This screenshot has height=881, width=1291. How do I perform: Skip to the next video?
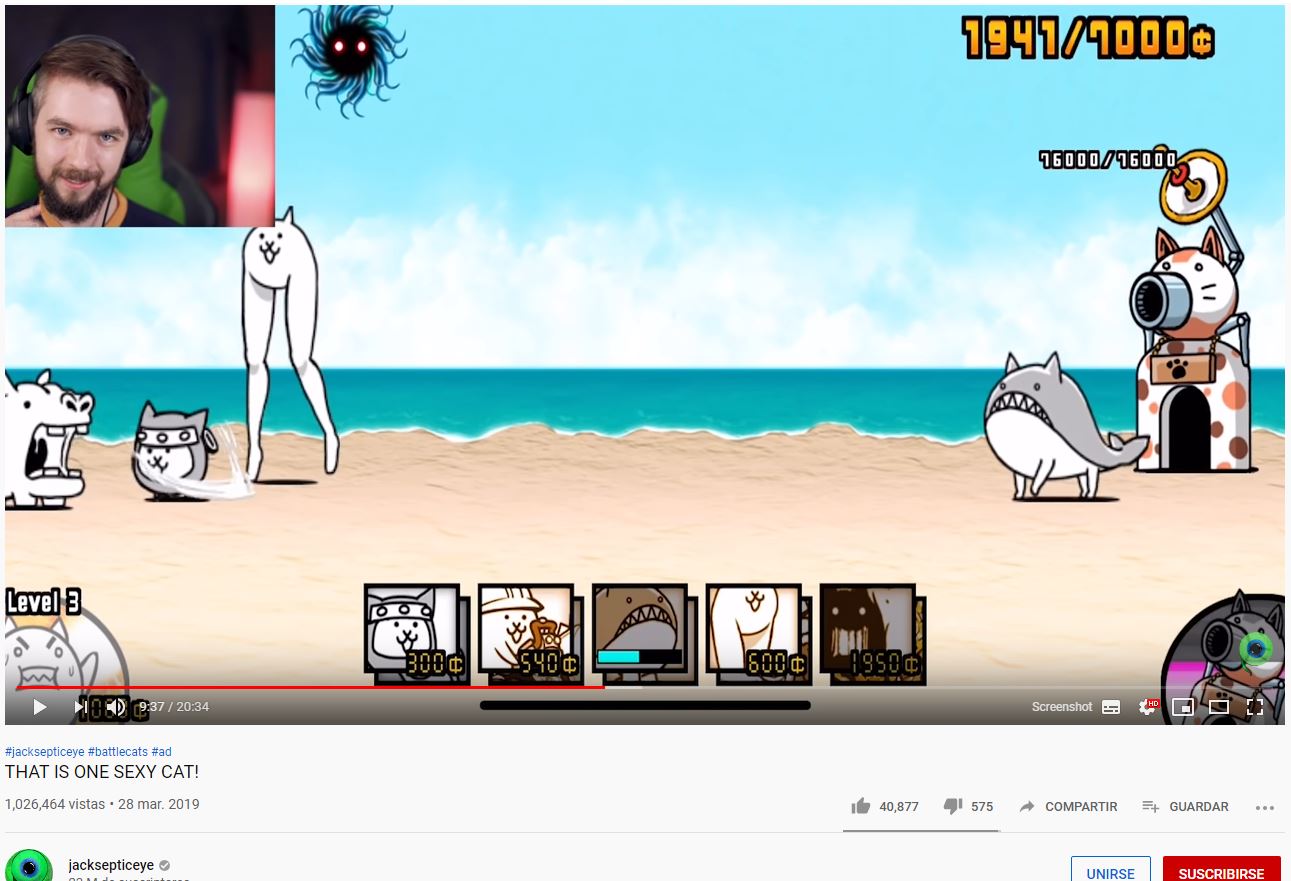coord(80,707)
